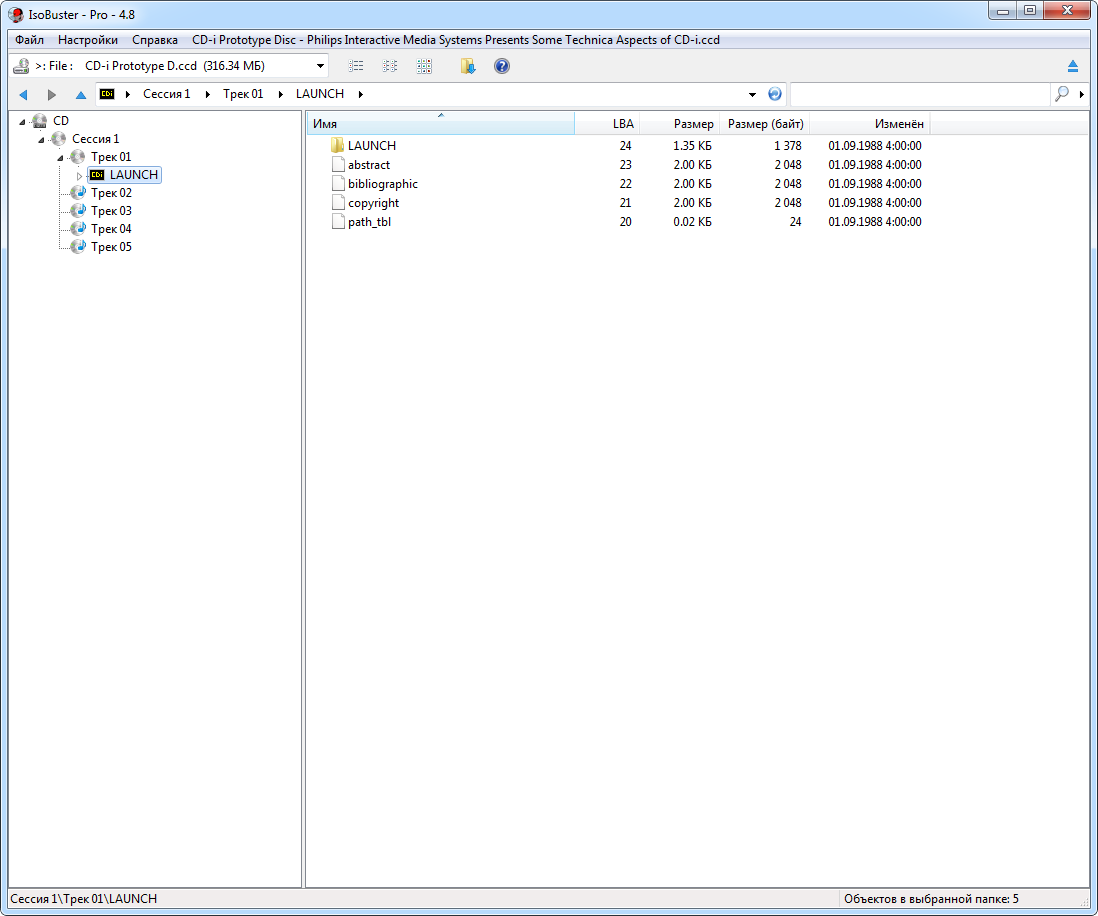The width and height of the screenshot is (1098, 916).
Task: Expand breadcrumb arrow after Трек 01
Action: click(280, 94)
